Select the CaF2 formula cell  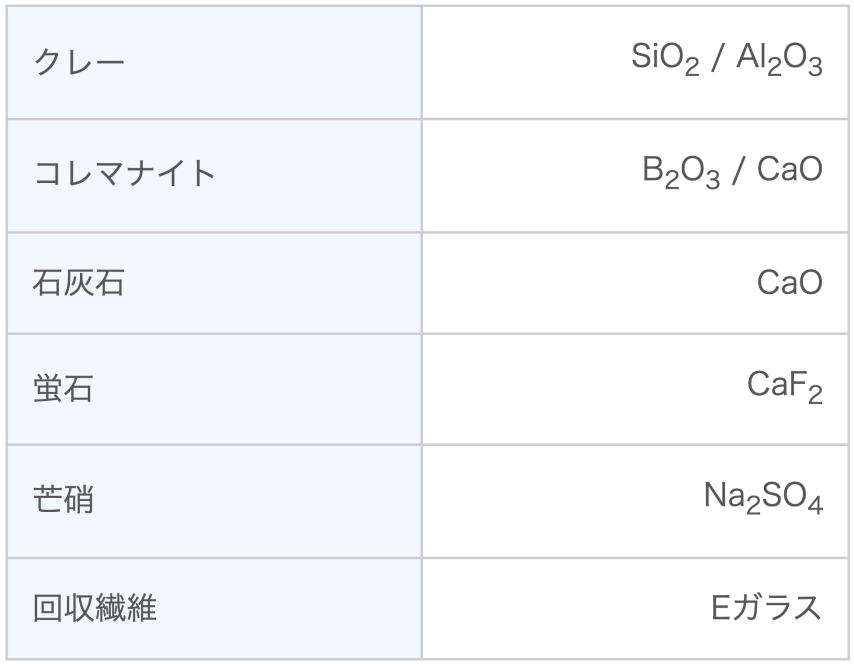[x=635, y=390]
